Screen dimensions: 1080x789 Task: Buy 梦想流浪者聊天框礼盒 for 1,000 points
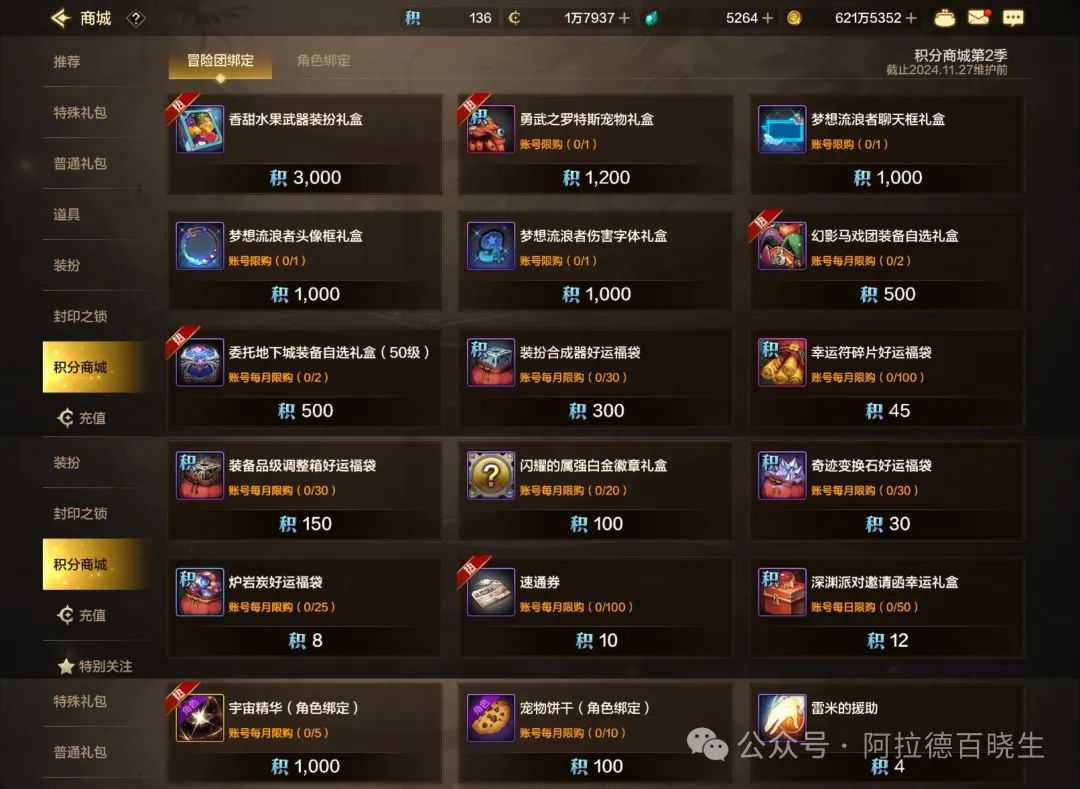(x=887, y=178)
